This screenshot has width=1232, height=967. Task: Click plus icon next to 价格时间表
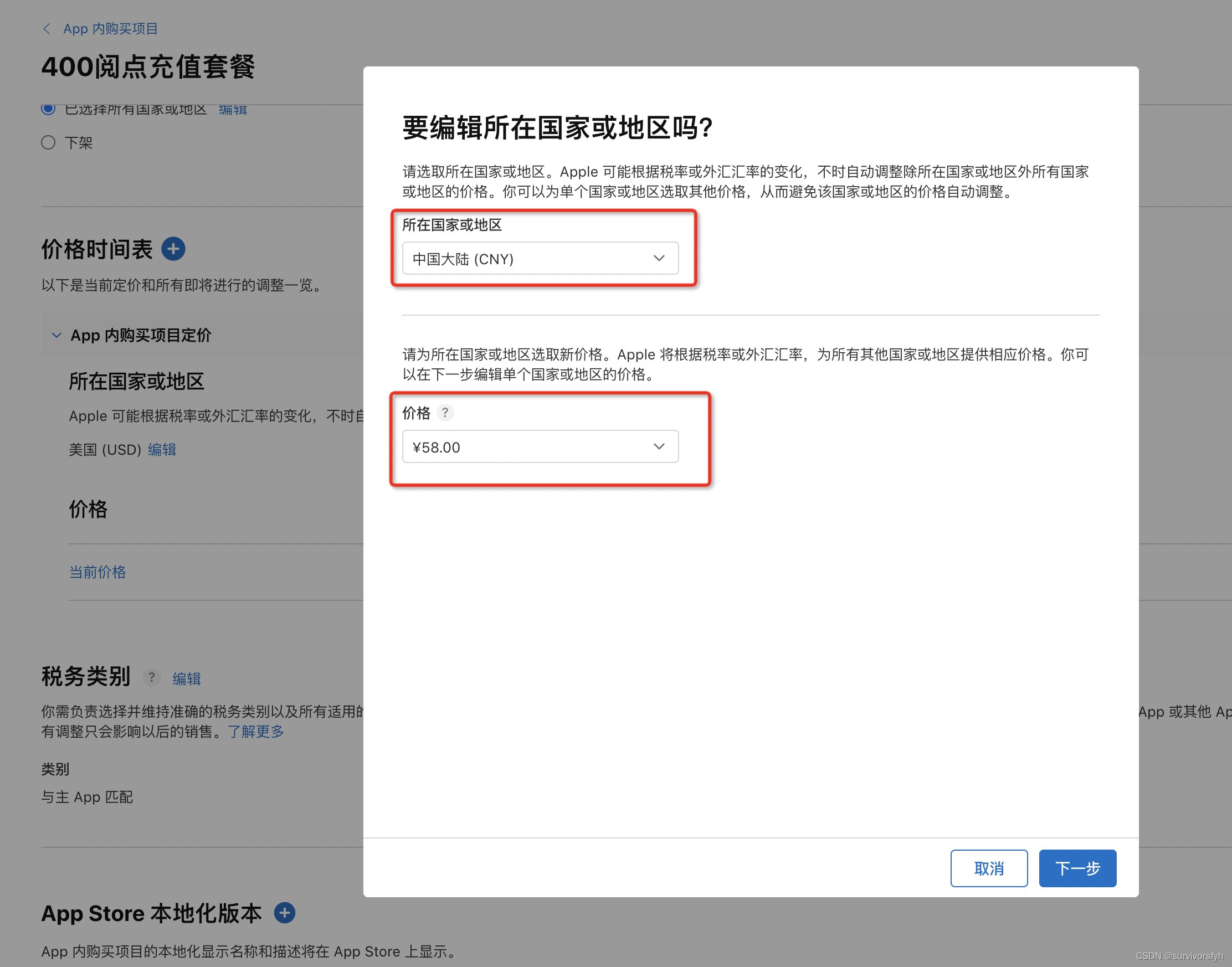(173, 249)
